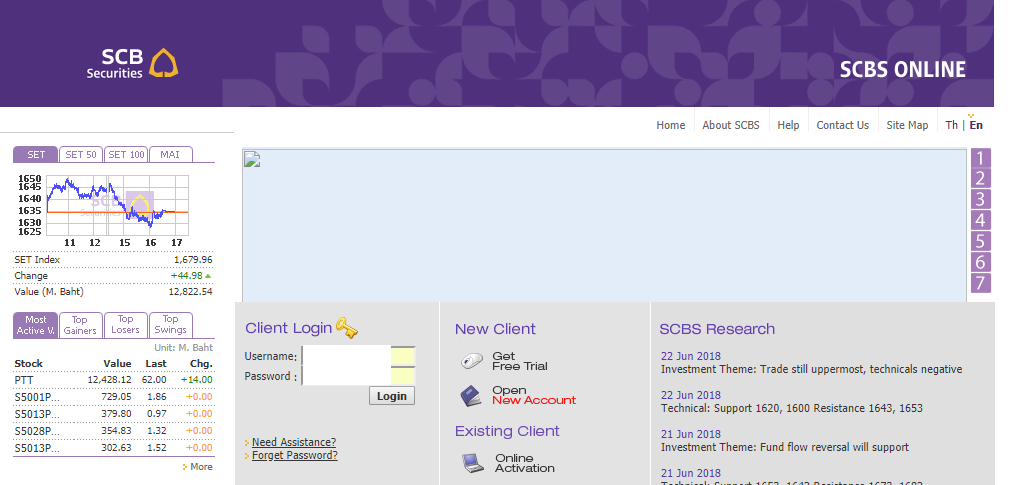Select the Most Active V. tab
1017x485 pixels.
(36, 325)
